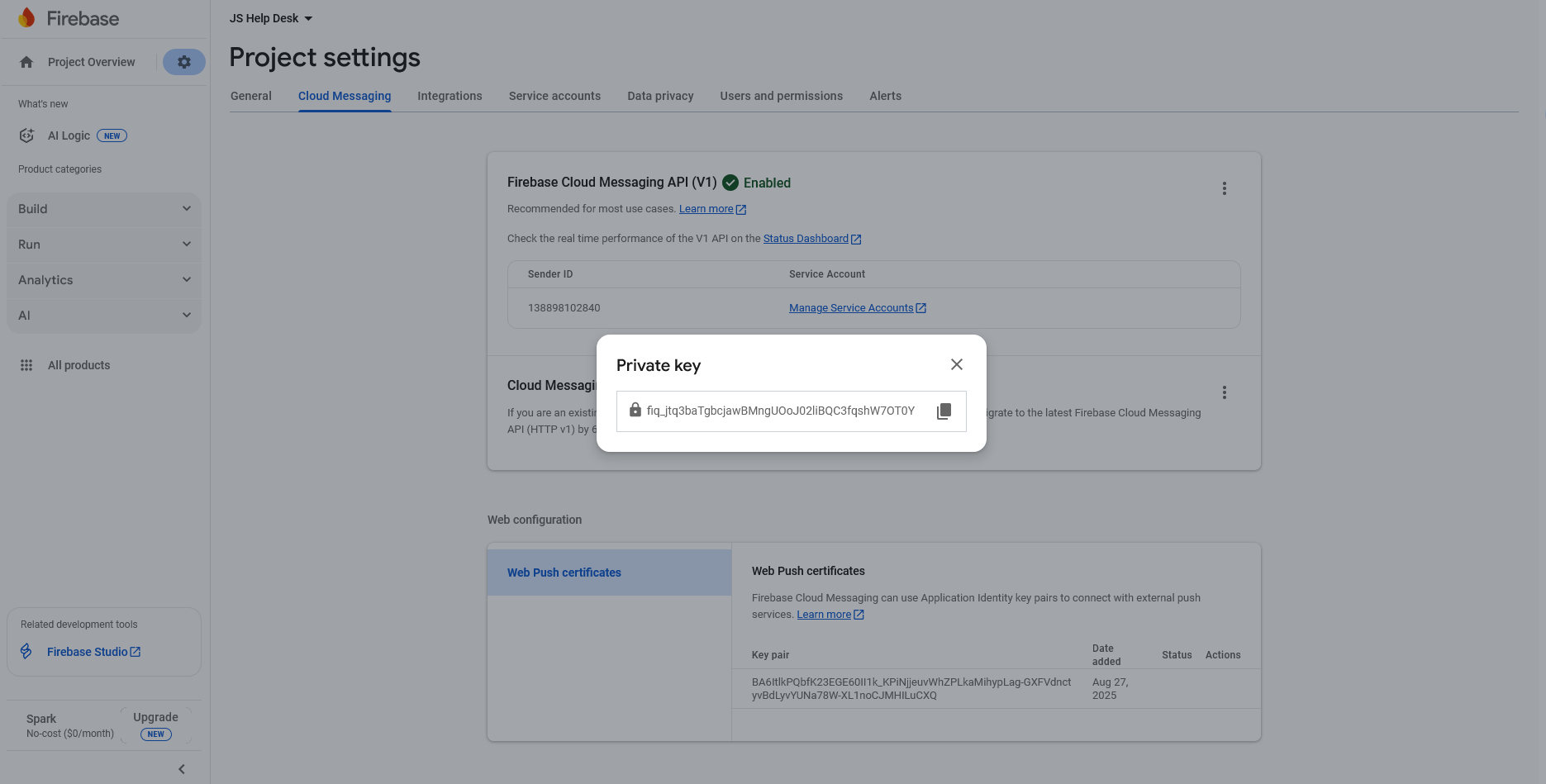Close the Private key dialog
Image resolution: width=1546 pixels, height=784 pixels.
[956, 364]
